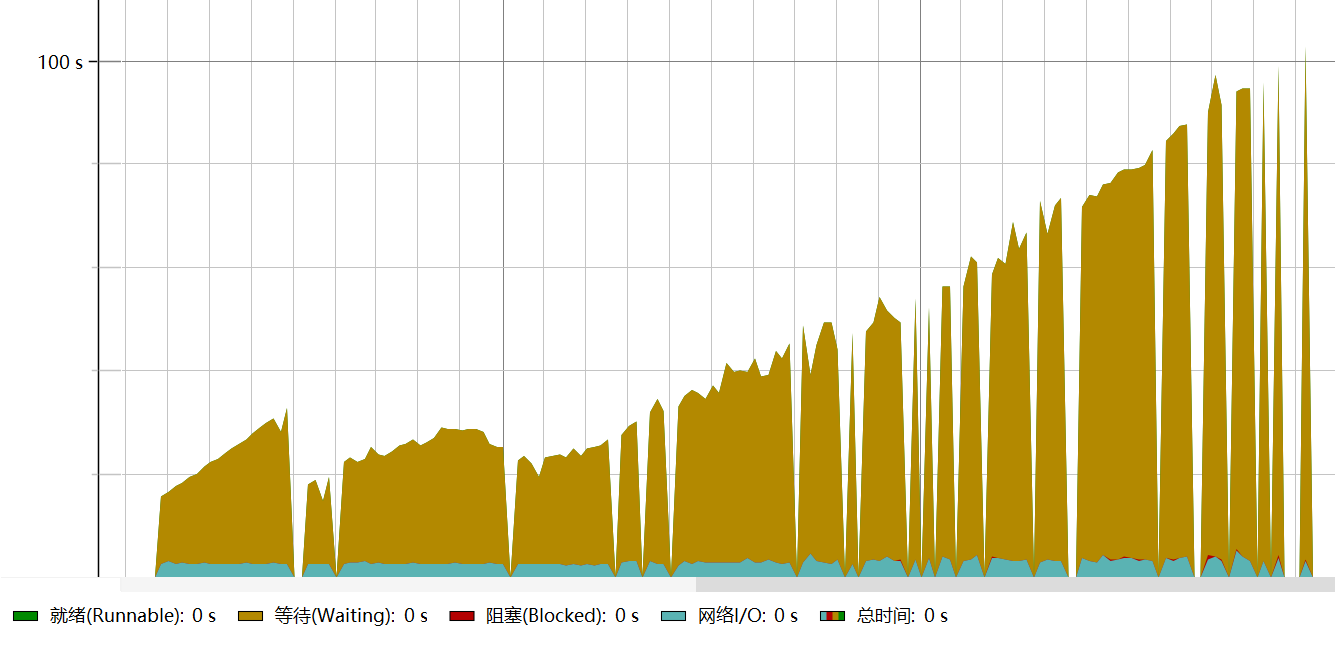Select the 总时间 legend label

[x=886, y=616]
